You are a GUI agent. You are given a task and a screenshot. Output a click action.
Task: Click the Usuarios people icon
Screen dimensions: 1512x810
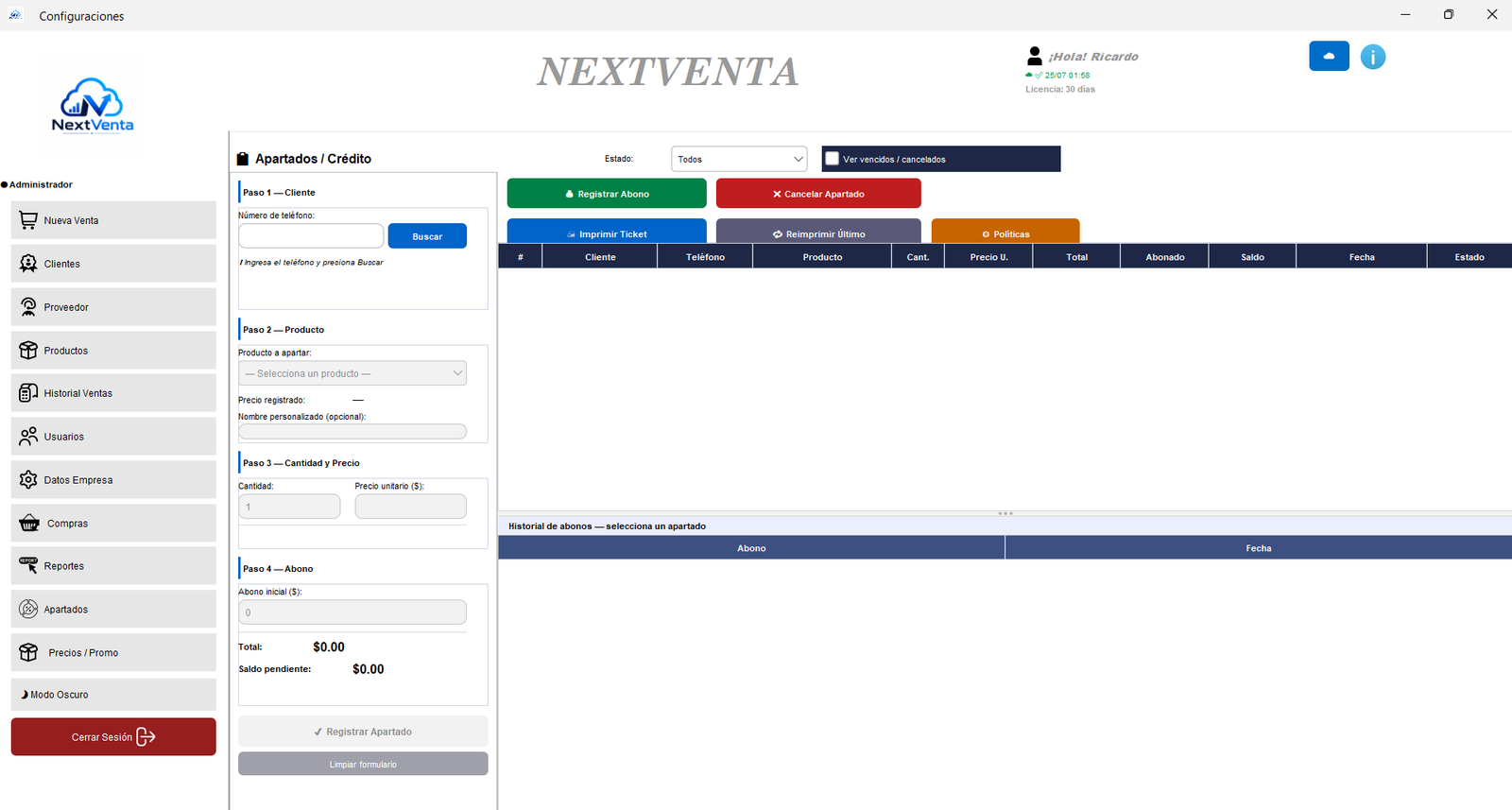pyautogui.click(x=28, y=437)
